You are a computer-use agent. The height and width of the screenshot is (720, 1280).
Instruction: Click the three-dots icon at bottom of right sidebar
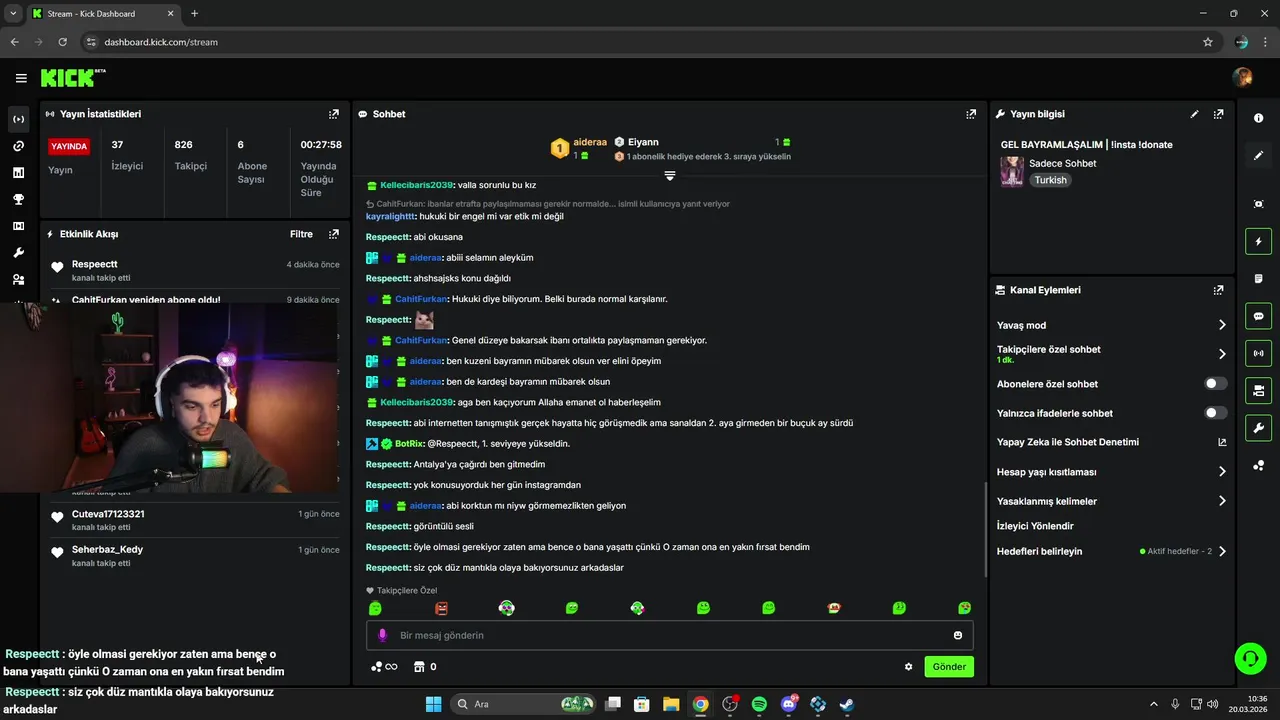1258,465
